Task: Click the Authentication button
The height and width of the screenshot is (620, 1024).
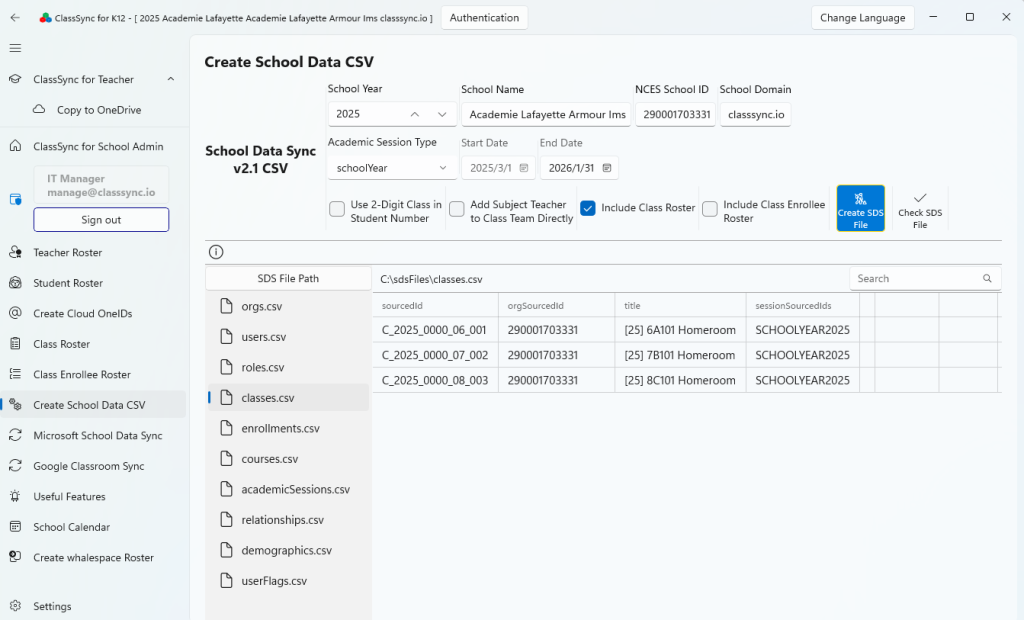Action: (485, 18)
